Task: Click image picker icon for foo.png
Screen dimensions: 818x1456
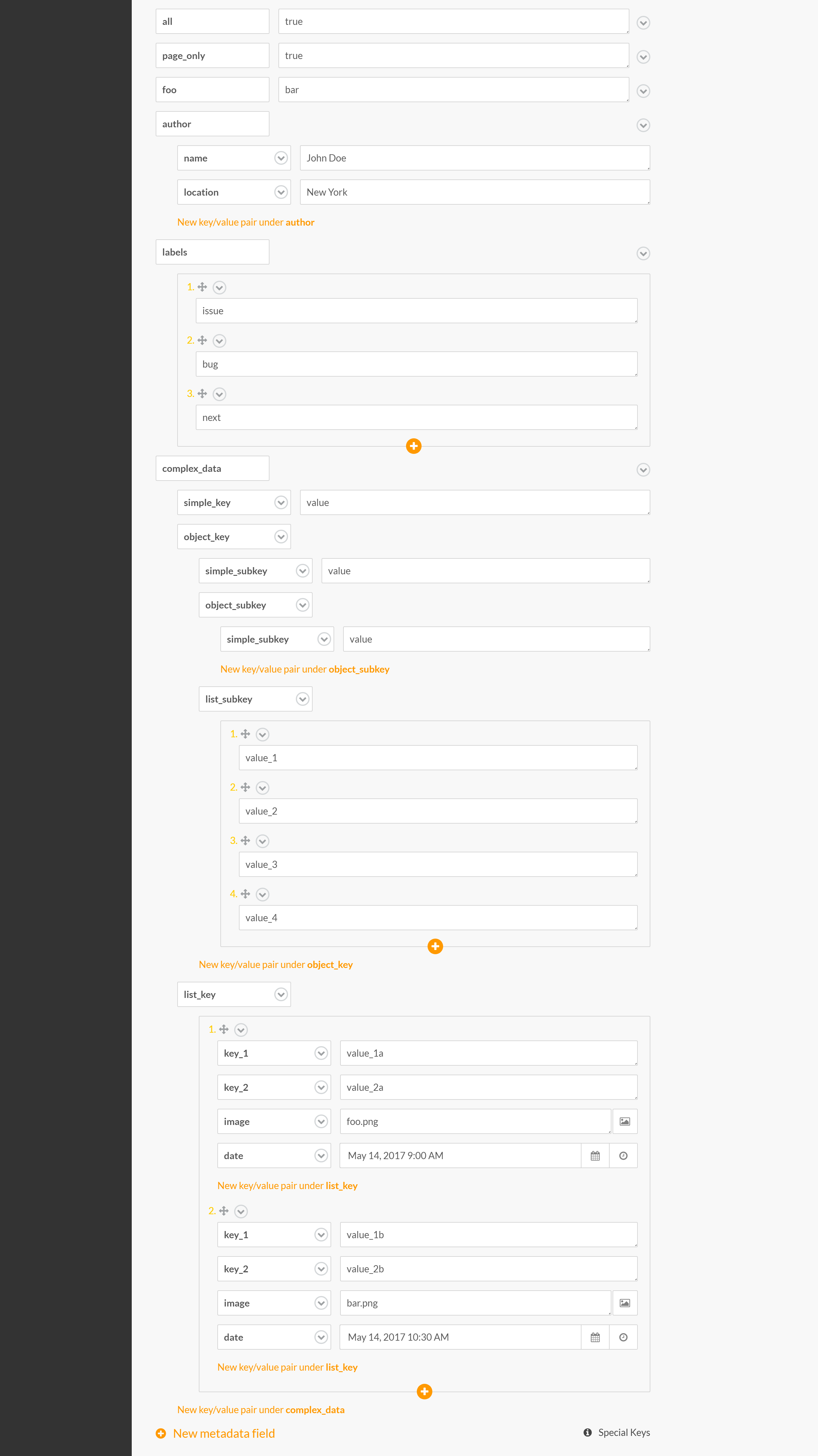Action: pyautogui.click(x=624, y=1121)
